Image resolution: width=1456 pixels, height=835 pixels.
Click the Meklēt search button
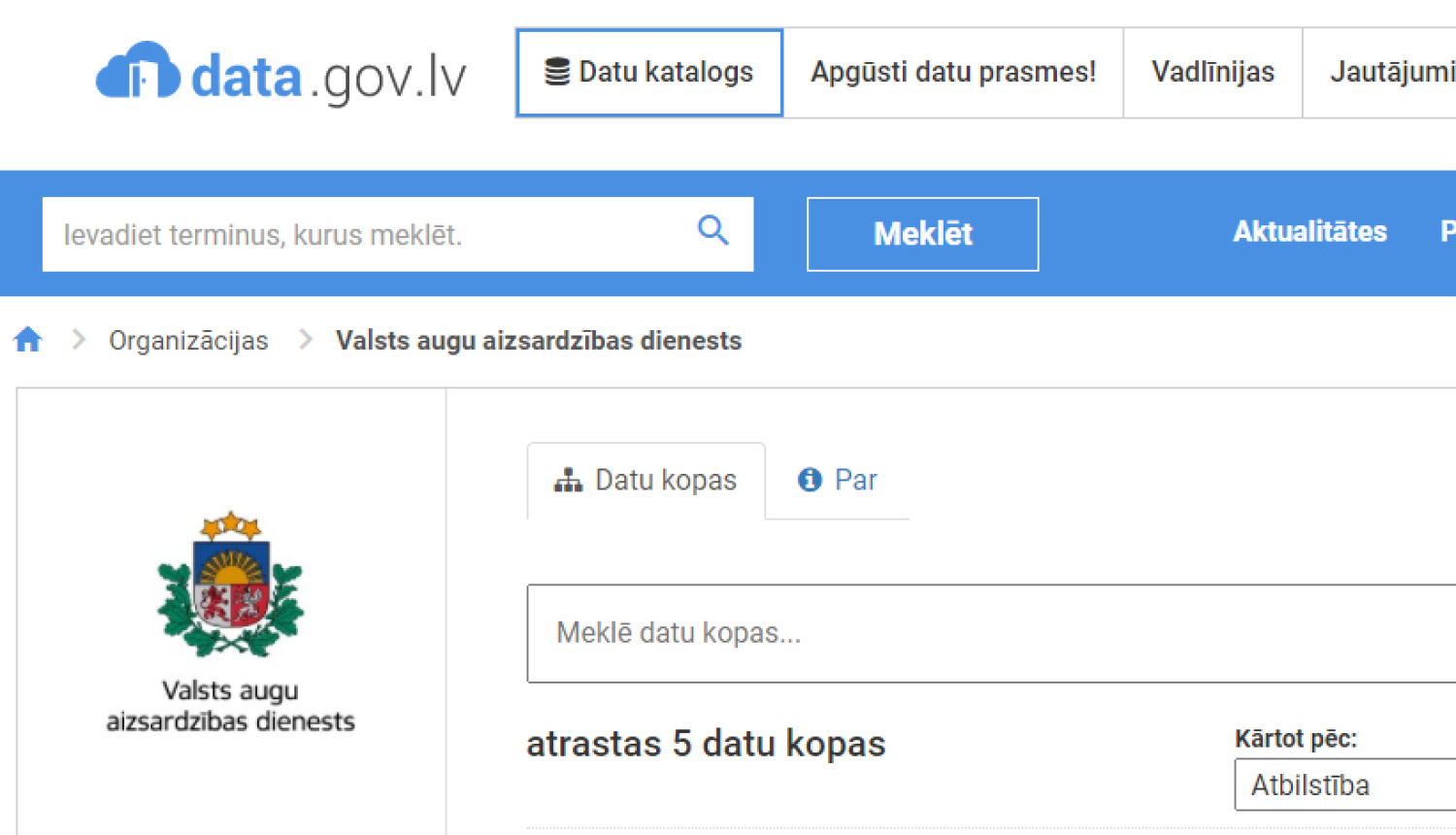[922, 234]
